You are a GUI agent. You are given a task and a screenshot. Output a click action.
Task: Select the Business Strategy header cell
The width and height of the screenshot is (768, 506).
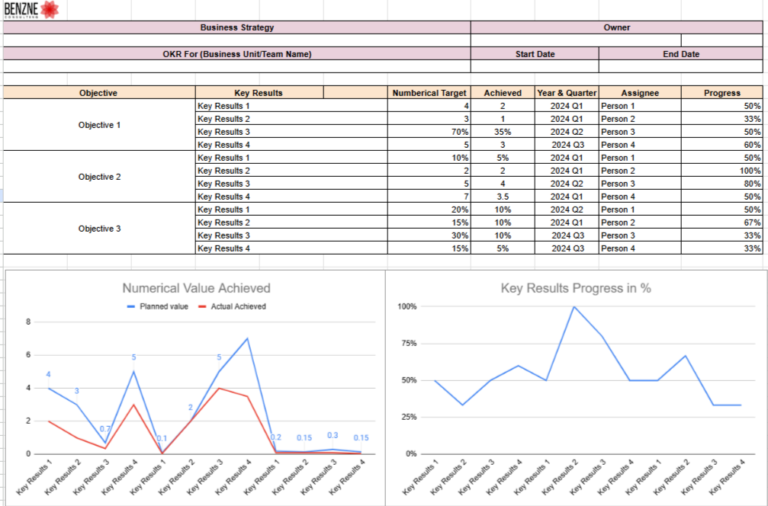237,27
